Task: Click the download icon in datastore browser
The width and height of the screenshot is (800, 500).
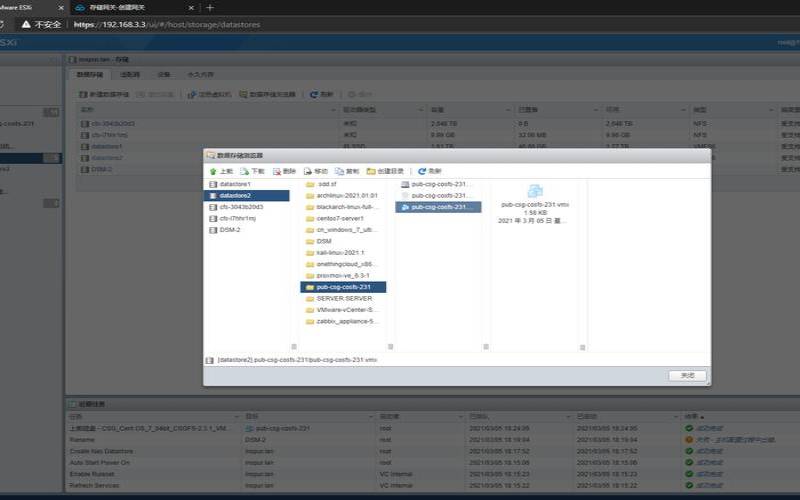Action: pos(245,171)
